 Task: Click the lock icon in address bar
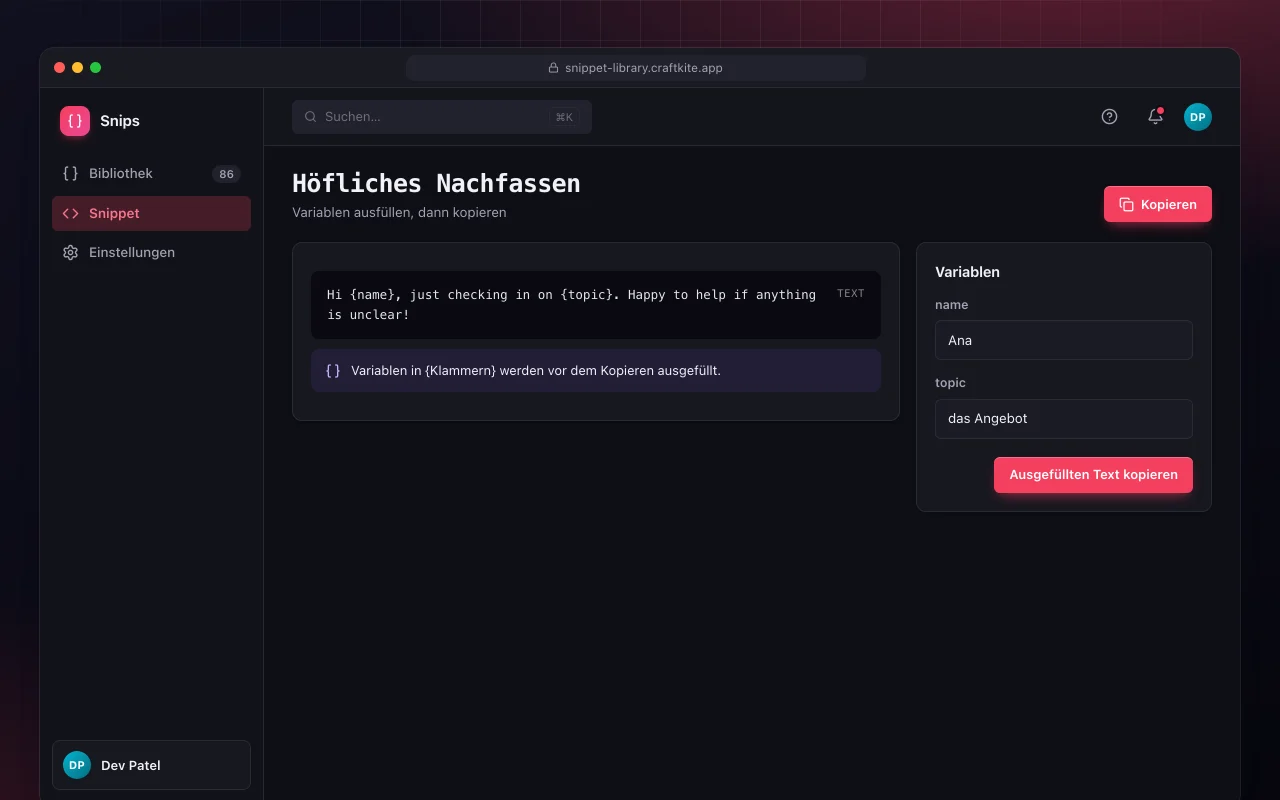click(x=554, y=68)
